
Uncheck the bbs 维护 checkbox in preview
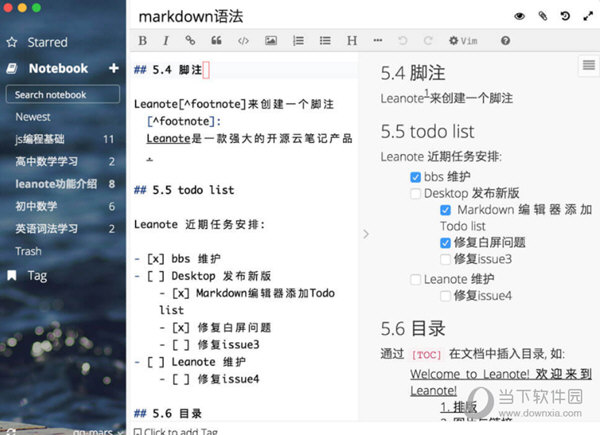coord(415,177)
